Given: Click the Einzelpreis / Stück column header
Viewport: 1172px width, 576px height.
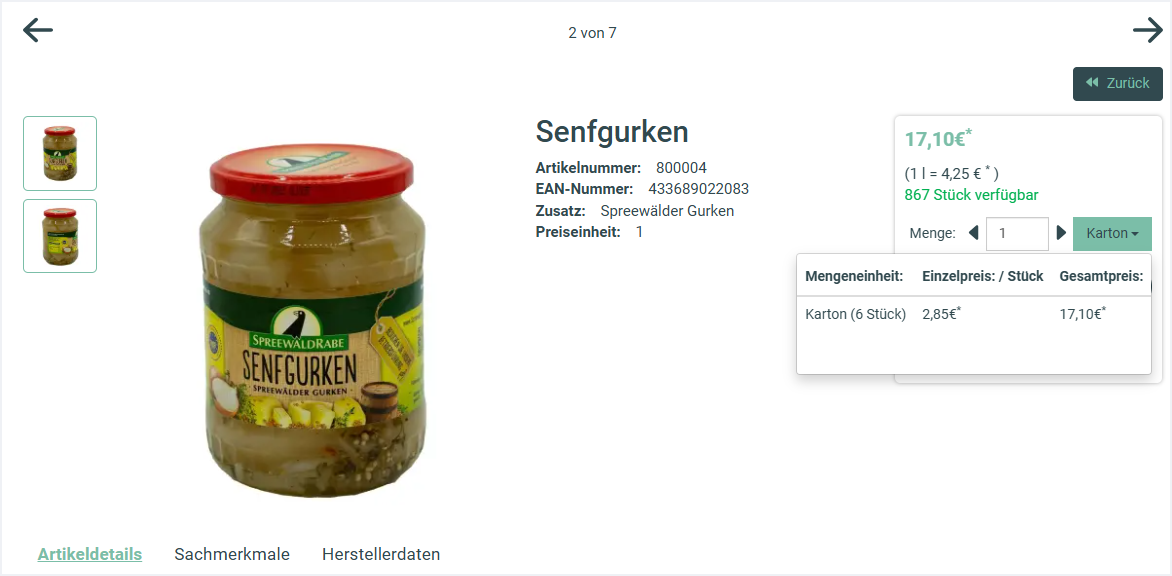Looking at the screenshot, I should pyautogui.click(x=983, y=276).
